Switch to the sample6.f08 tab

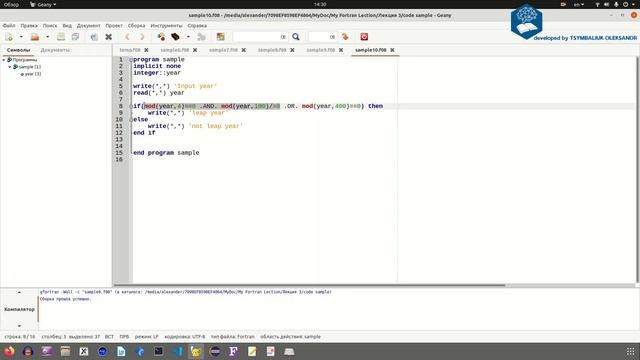[175, 50]
